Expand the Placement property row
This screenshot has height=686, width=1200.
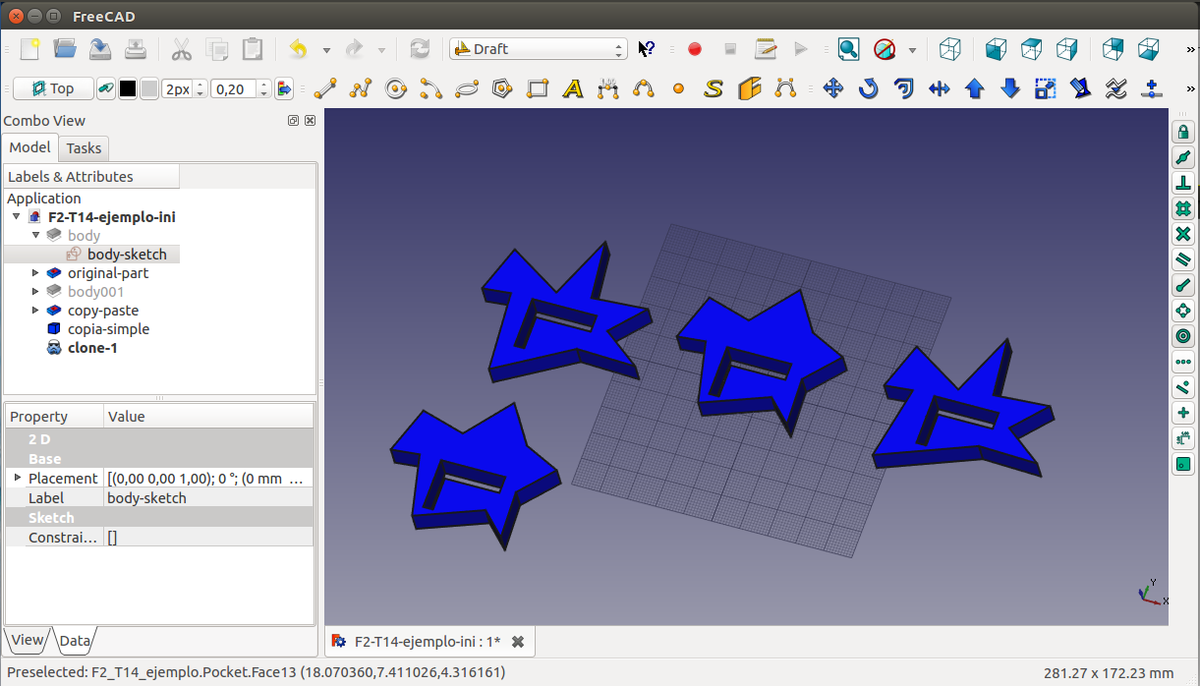(x=17, y=478)
